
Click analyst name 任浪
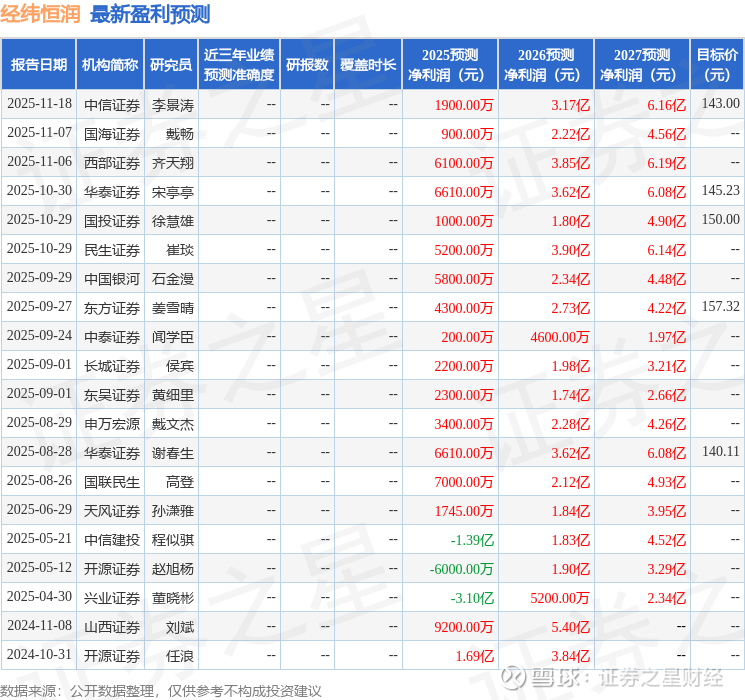[x=180, y=656]
